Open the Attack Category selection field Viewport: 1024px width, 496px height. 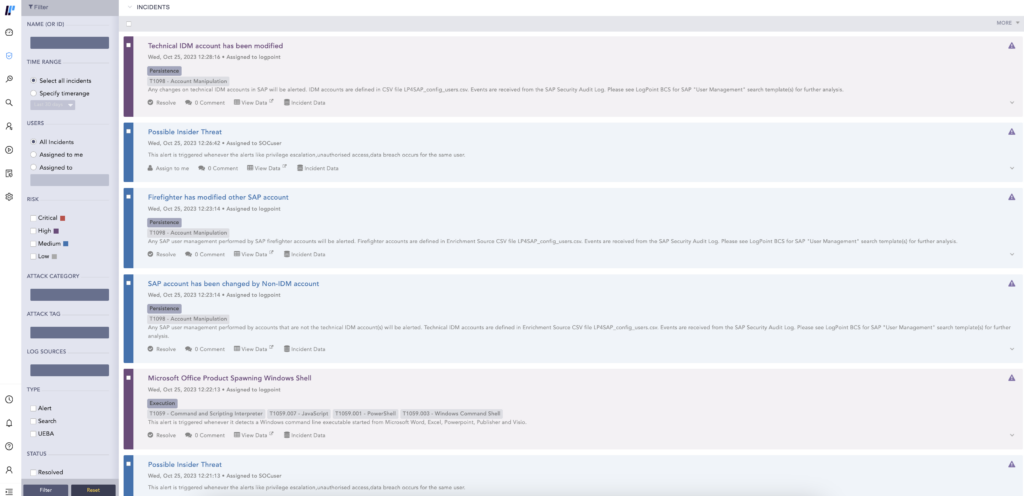point(69,295)
